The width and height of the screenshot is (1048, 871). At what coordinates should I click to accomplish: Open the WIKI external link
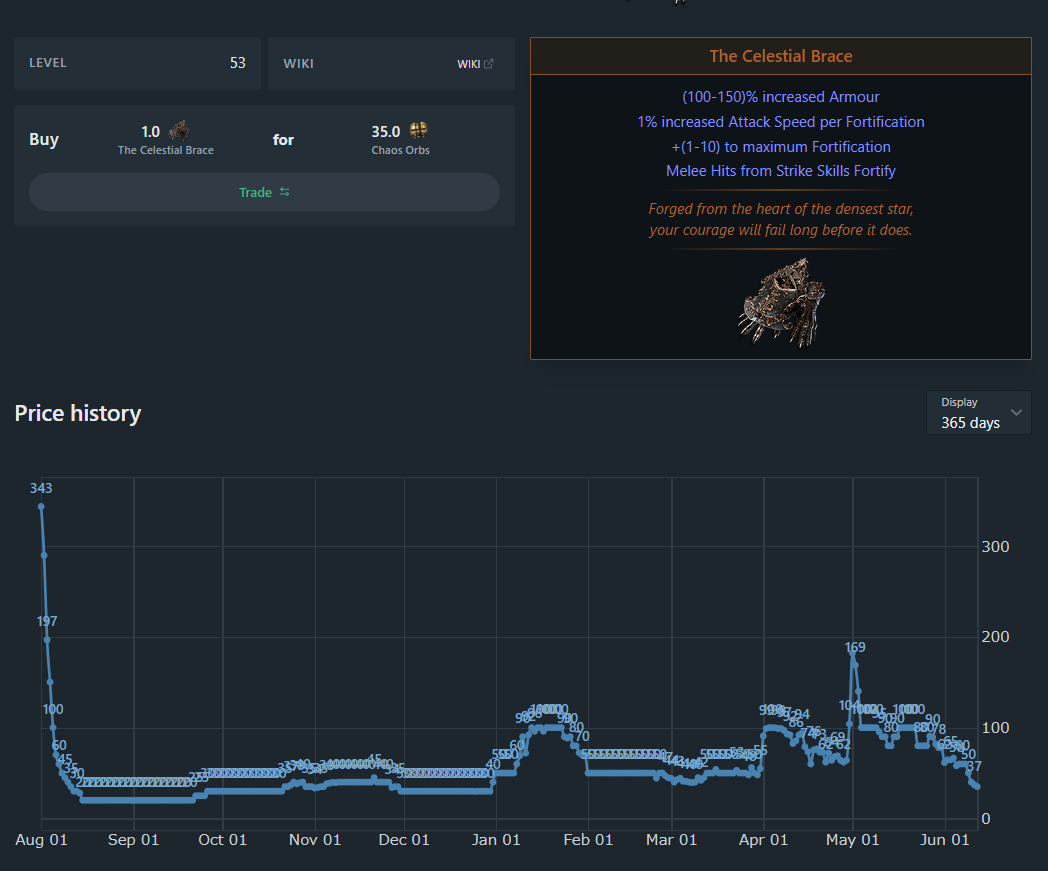475,64
